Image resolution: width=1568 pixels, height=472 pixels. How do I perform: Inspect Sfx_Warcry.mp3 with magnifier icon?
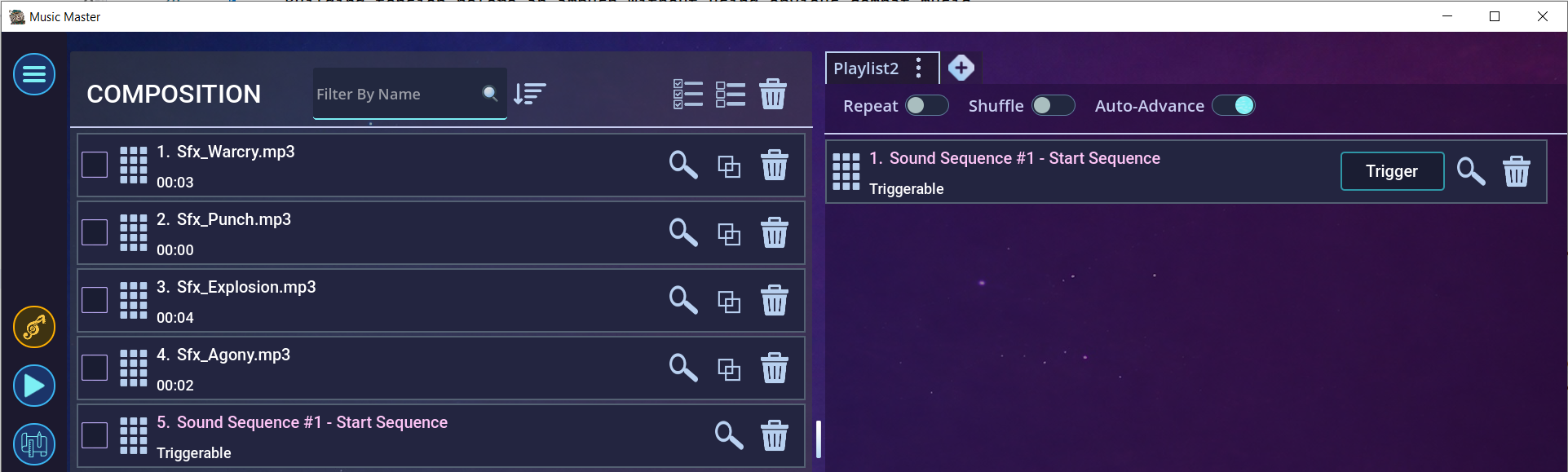(683, 165)
